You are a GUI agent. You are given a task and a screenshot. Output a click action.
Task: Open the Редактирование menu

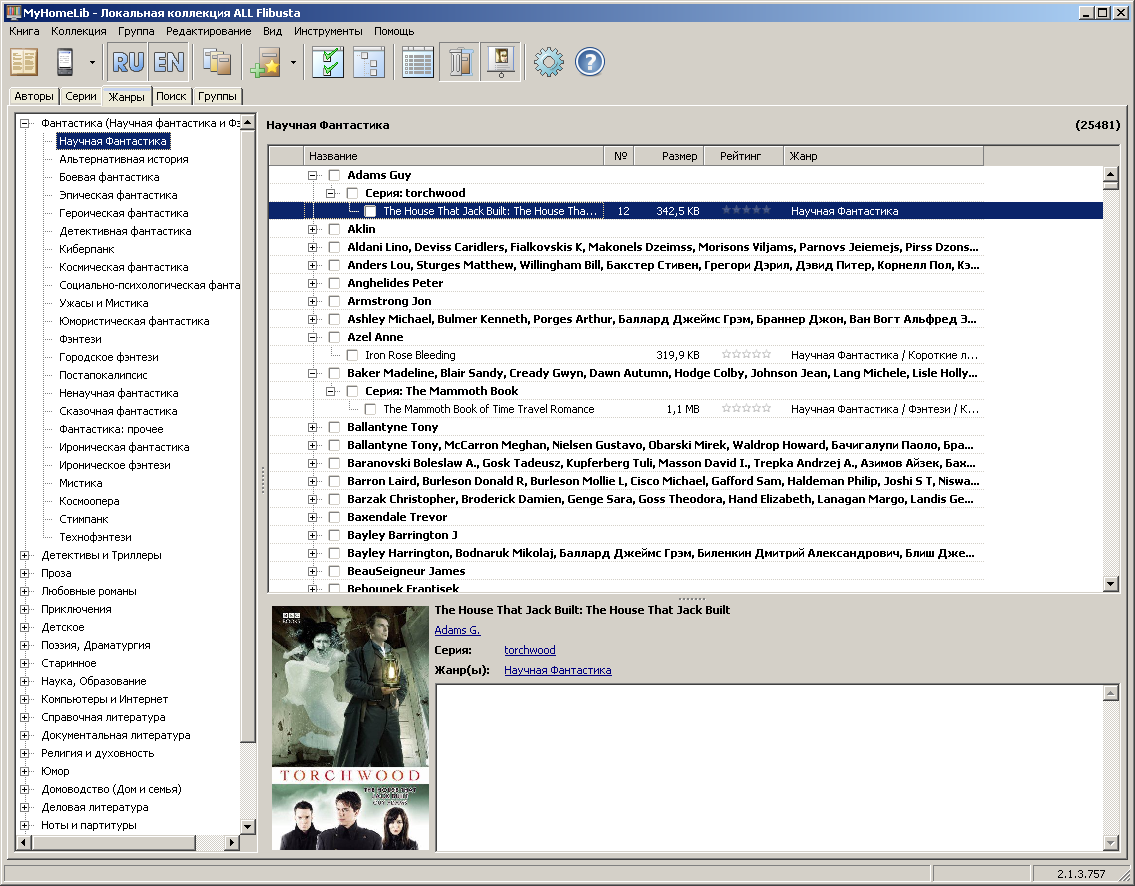coord(208,31)
